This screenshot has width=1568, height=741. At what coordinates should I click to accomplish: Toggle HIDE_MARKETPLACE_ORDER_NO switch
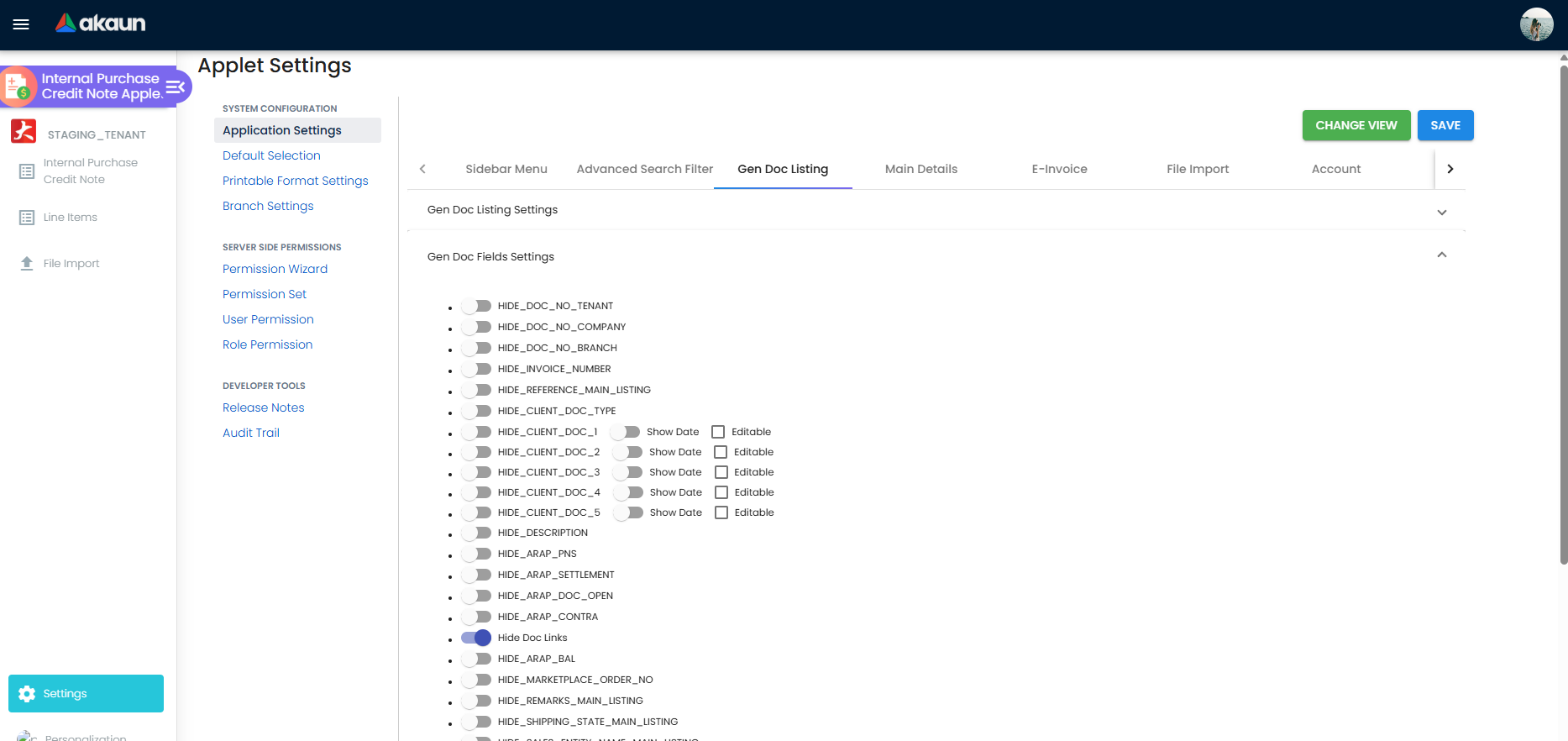tap(476, 680)
